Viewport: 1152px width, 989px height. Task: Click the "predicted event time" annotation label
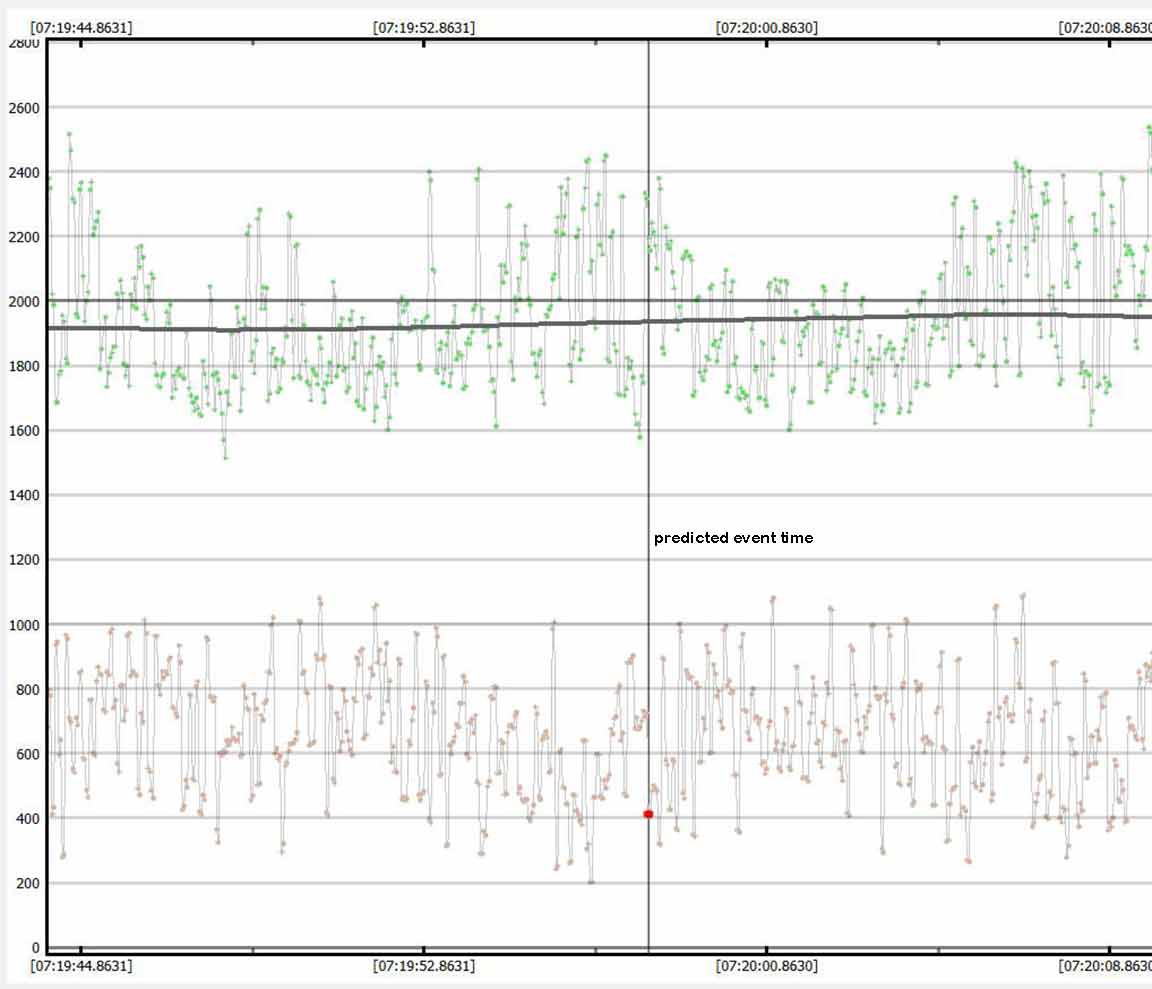[x=733, y=538]
